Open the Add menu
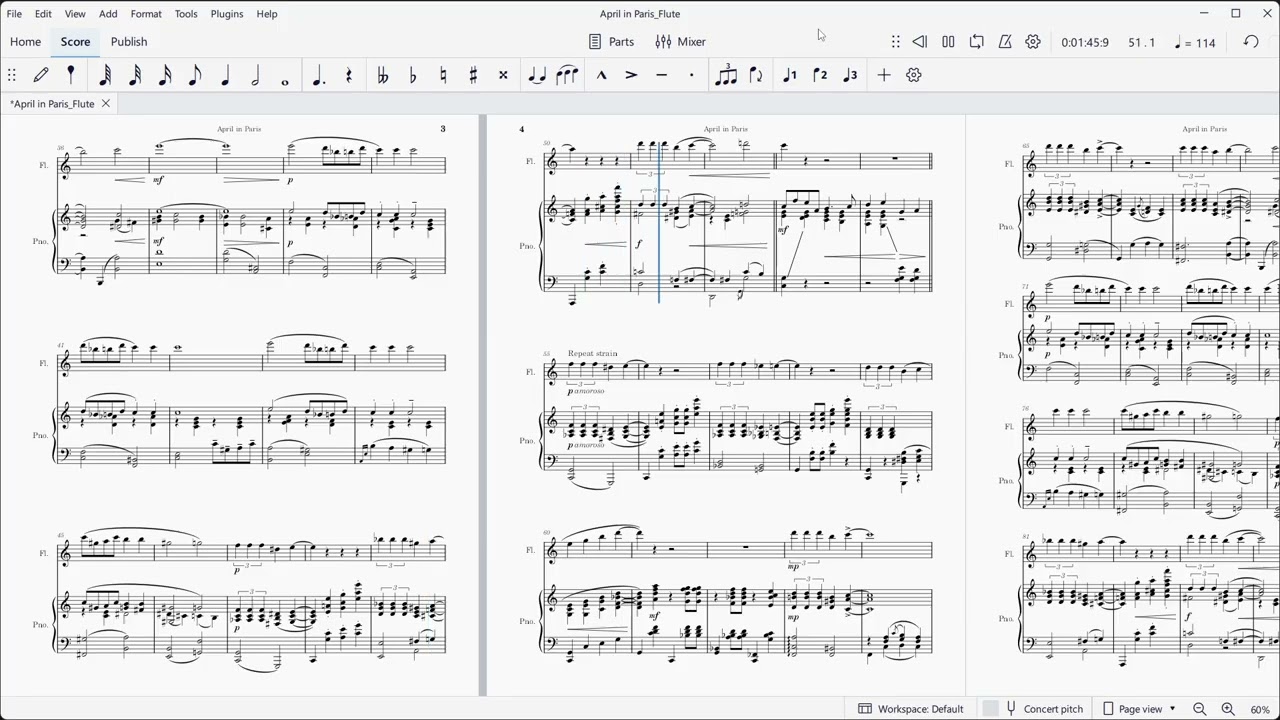 108,14
